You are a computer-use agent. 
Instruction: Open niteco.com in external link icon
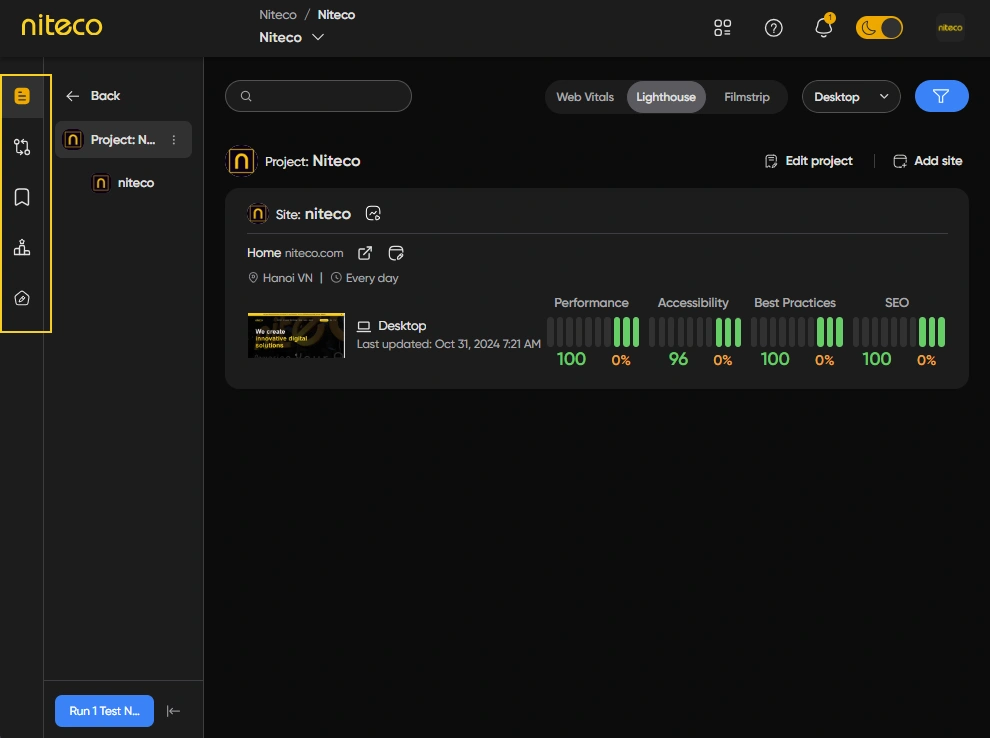pyautogui.click(x=365, y=253)
